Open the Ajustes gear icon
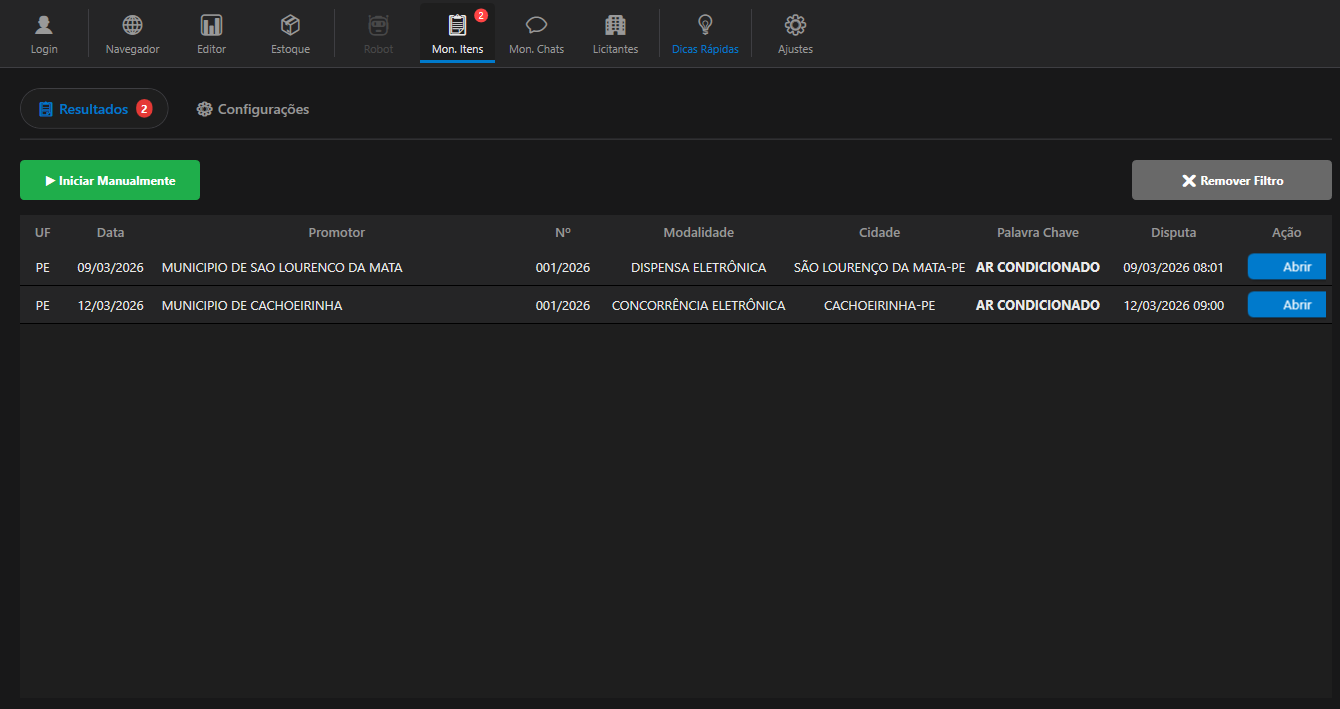Screen dimensions: 1340x709 pos(795,26)
